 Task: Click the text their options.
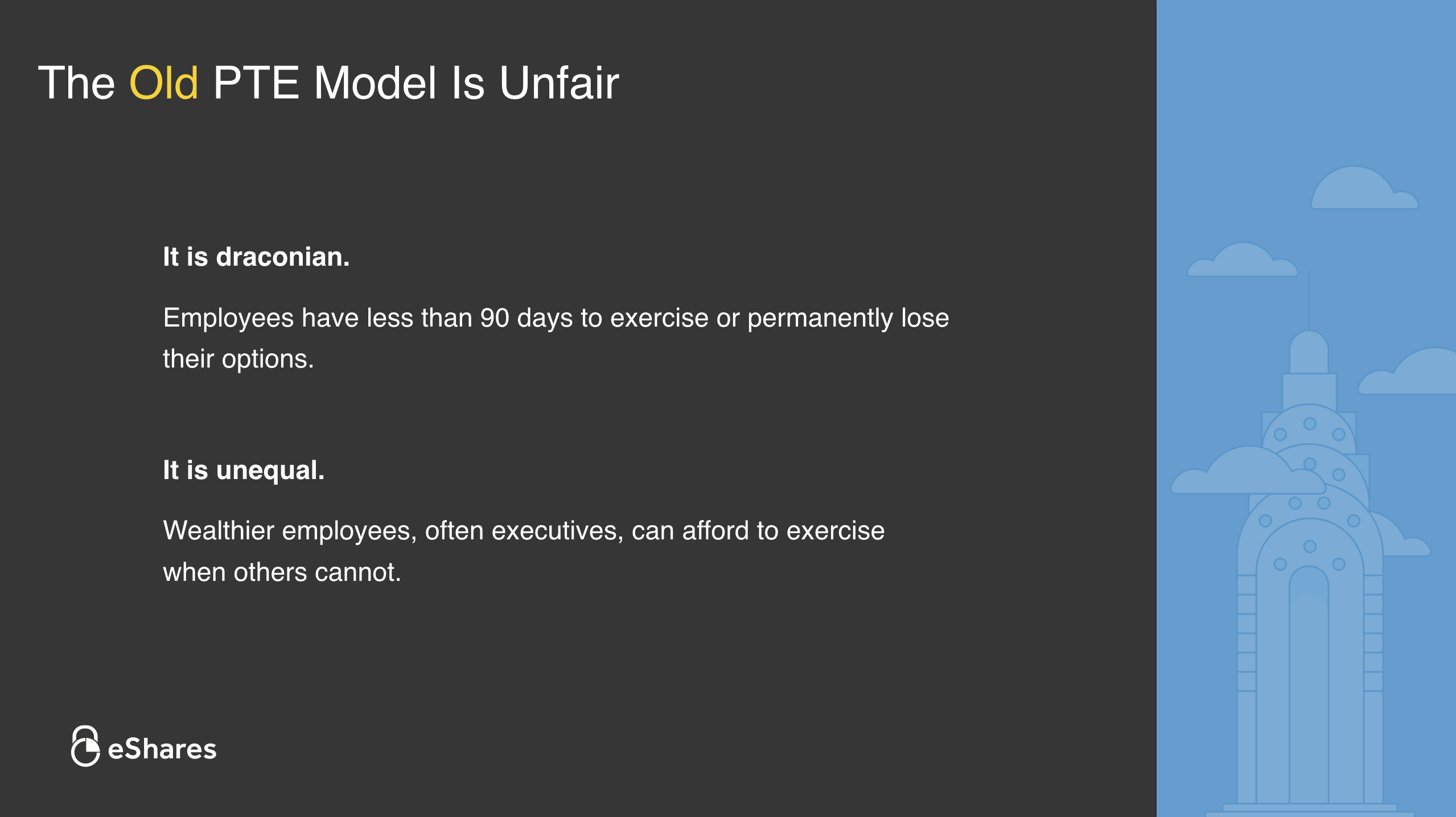(238, 359)
